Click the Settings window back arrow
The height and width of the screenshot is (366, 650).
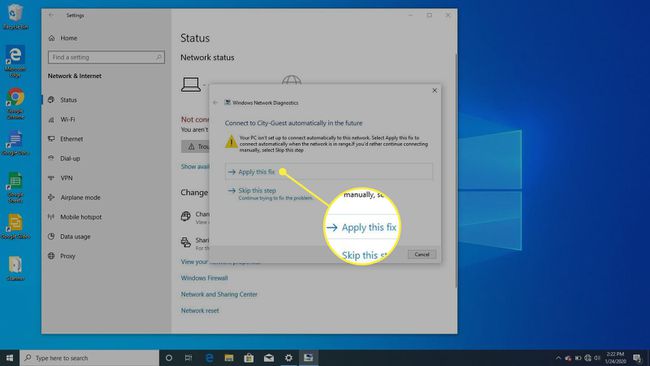coord(51,15)
